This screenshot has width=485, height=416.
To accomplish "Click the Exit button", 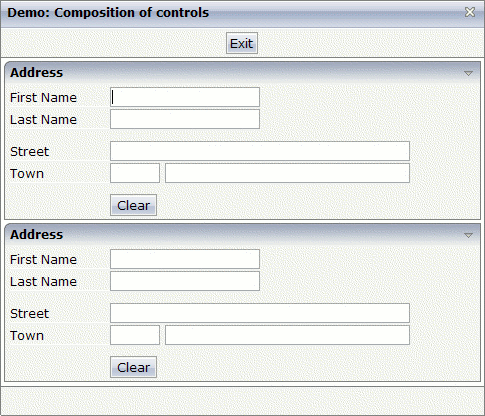I will click(x=242, y=43).
